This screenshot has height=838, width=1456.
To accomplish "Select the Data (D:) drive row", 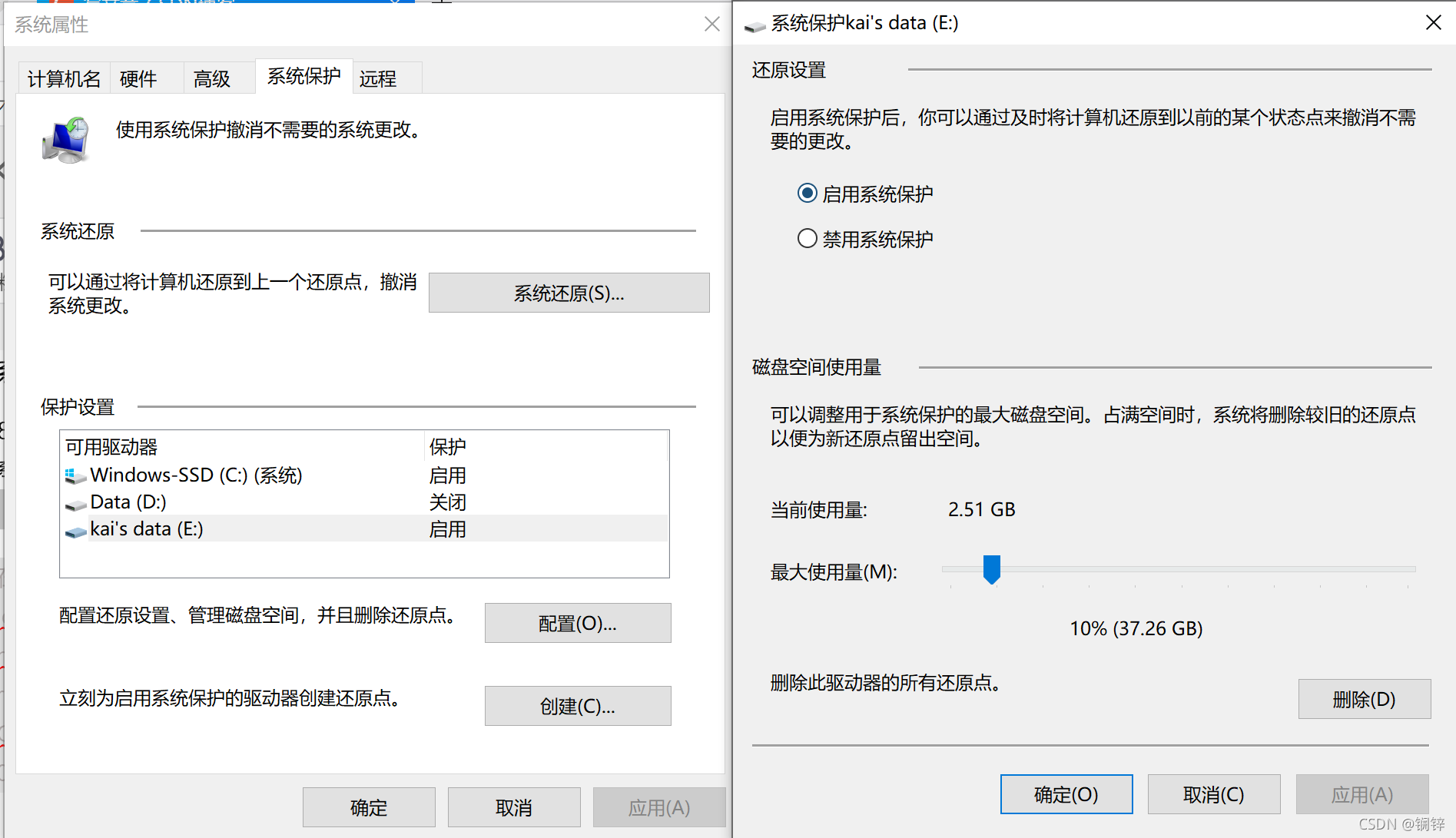I will click(364, 502).
